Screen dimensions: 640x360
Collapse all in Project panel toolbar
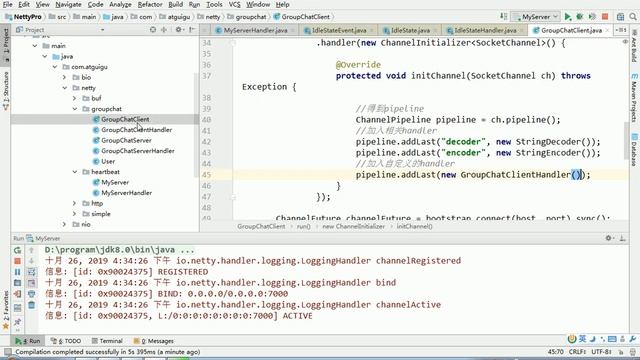tap(164, 30)
